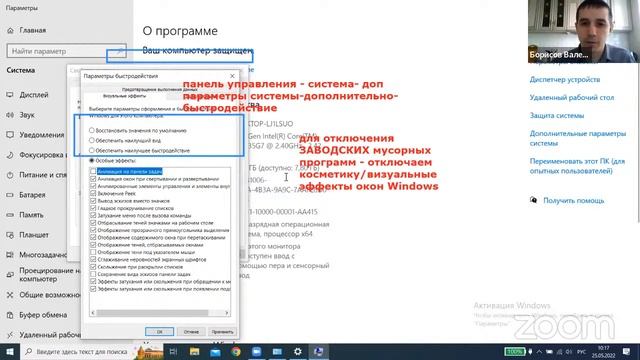Select Восстановить значения по умолчанию radio
This screenshot has height=360, width=640.
click(91, 130)
